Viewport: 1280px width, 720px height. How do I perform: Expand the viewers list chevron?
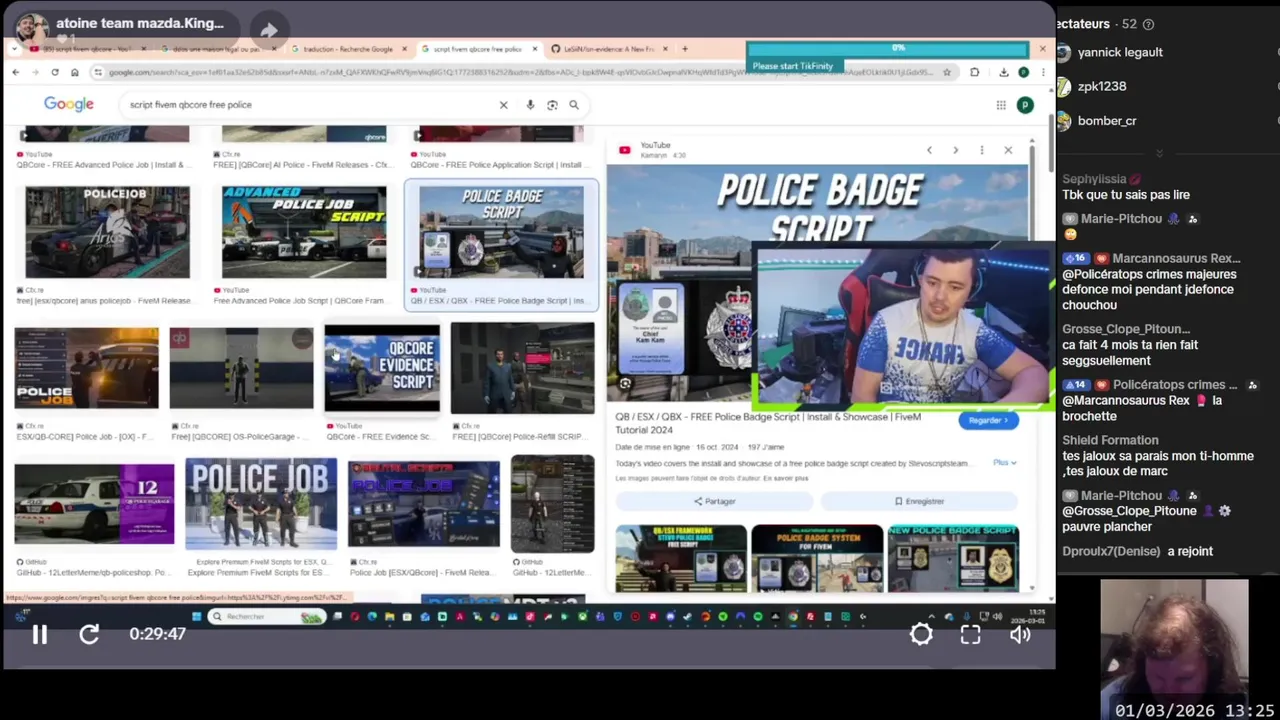1159,153
